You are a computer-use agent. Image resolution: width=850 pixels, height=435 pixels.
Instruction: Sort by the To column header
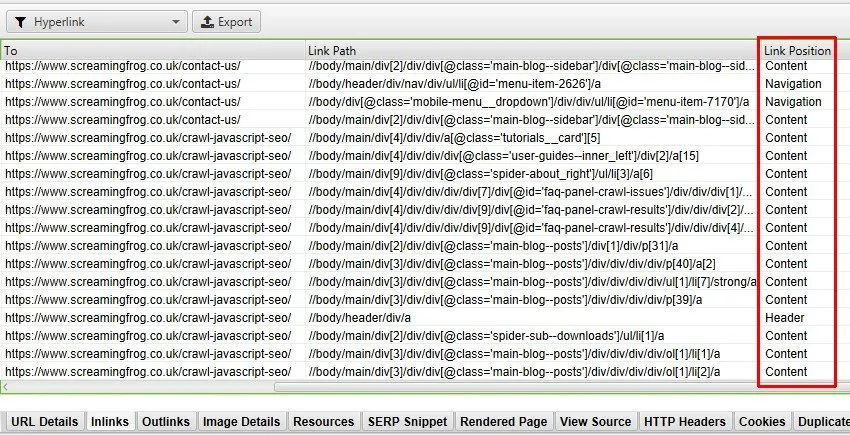tap(150, 50)
